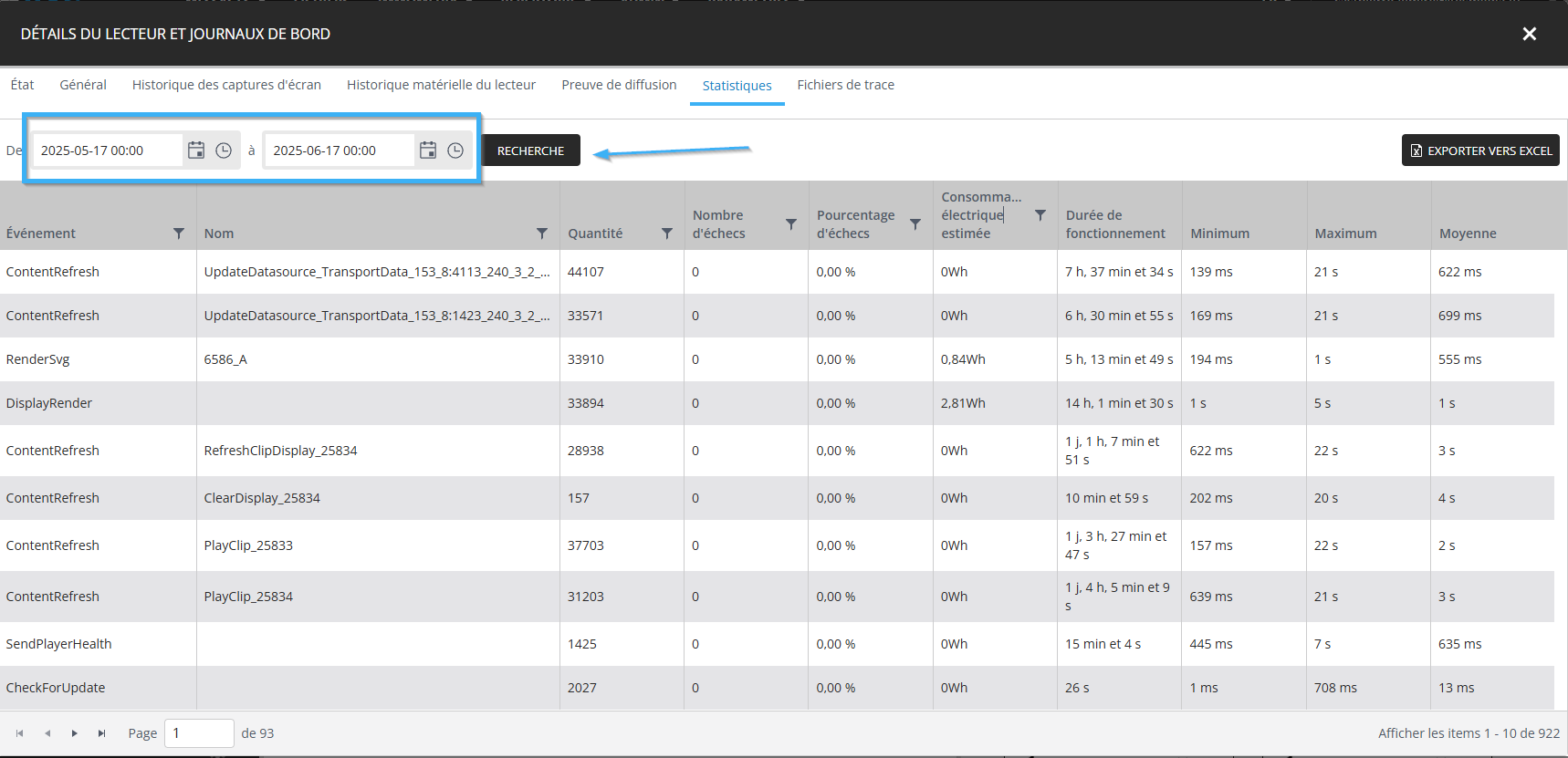Click quantity value 44107
The height and width of the screenshot is (758, 1568).
click(x=586, y=272)
